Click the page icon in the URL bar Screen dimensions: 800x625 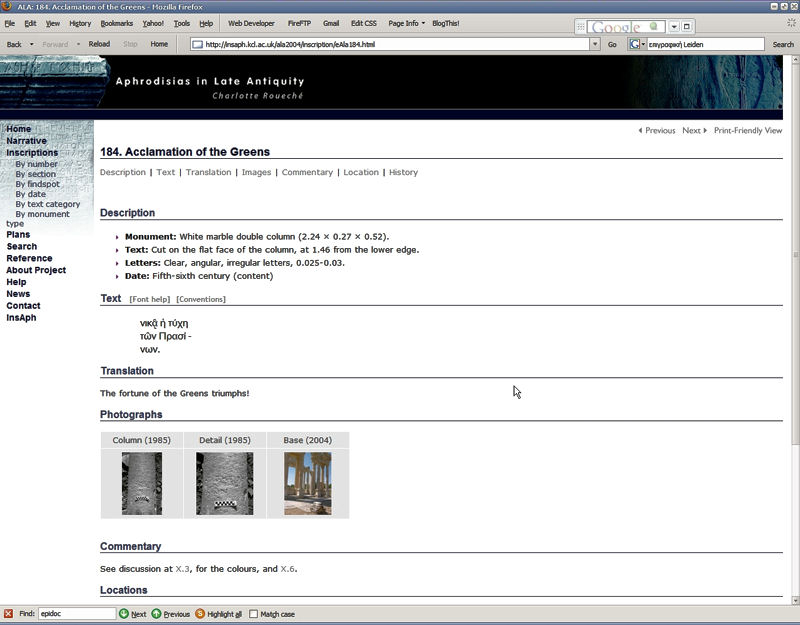198,44
